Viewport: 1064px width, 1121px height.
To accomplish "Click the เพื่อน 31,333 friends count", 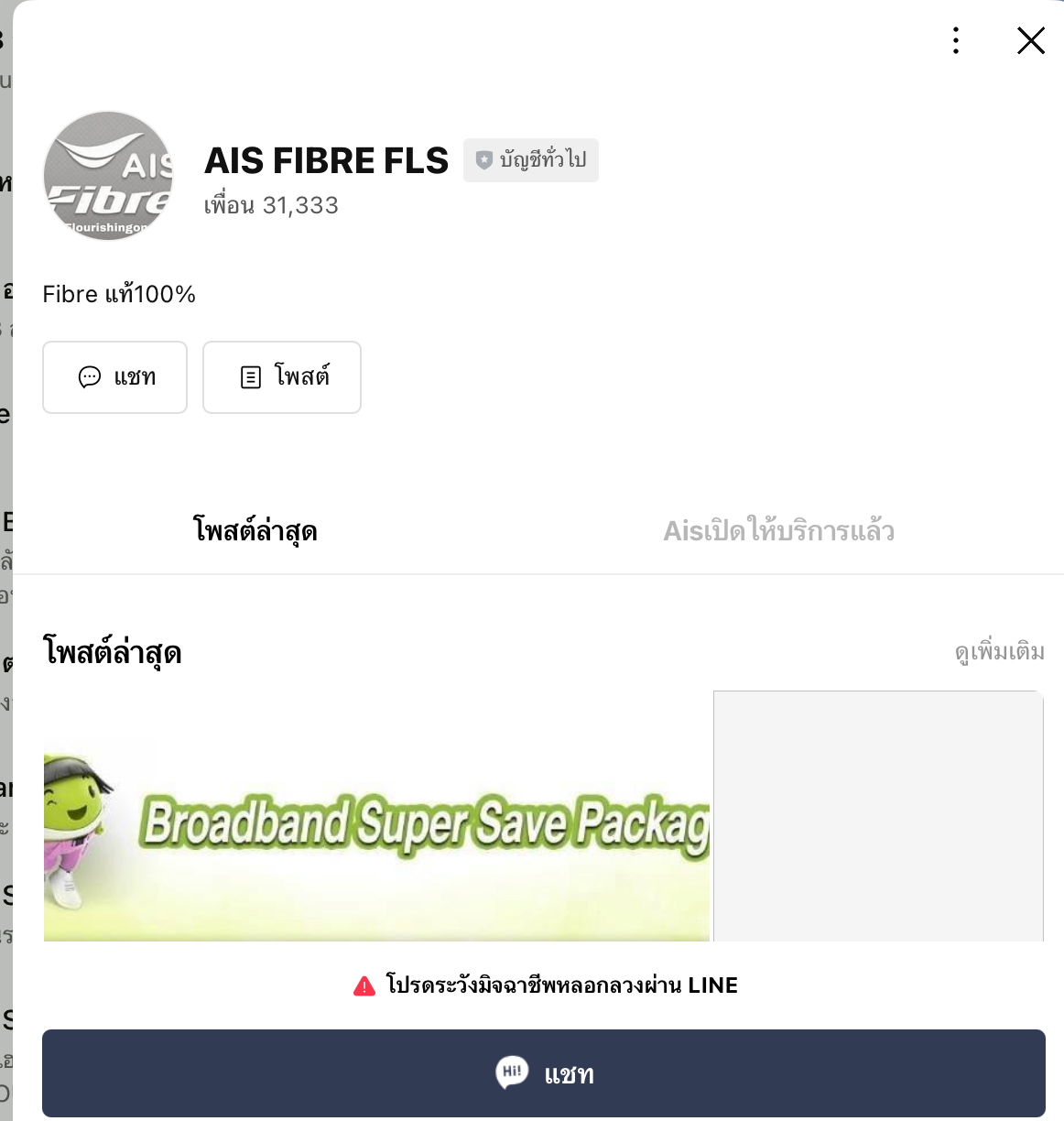I will coord(271,205).
